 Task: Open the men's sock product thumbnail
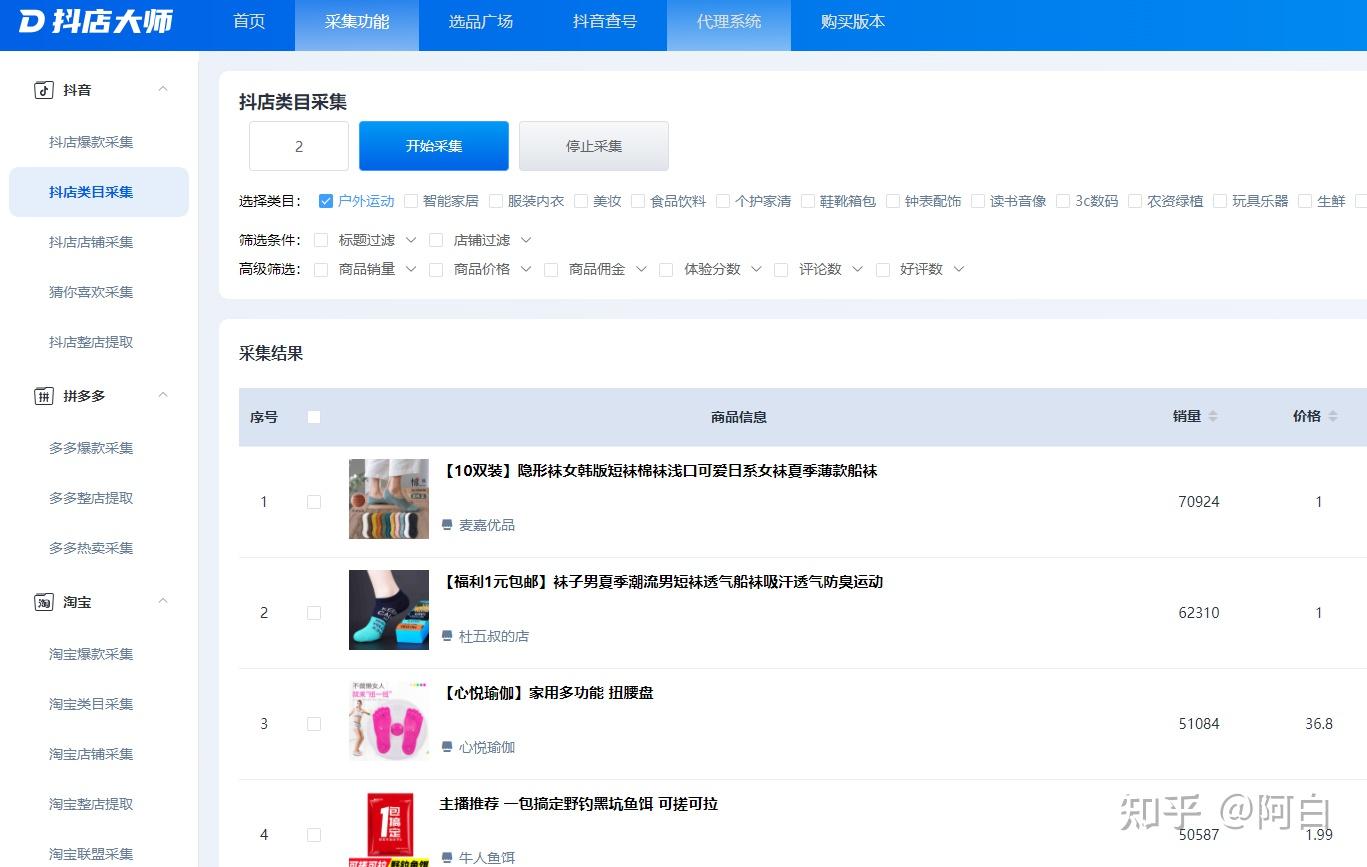tap(389, 610)
